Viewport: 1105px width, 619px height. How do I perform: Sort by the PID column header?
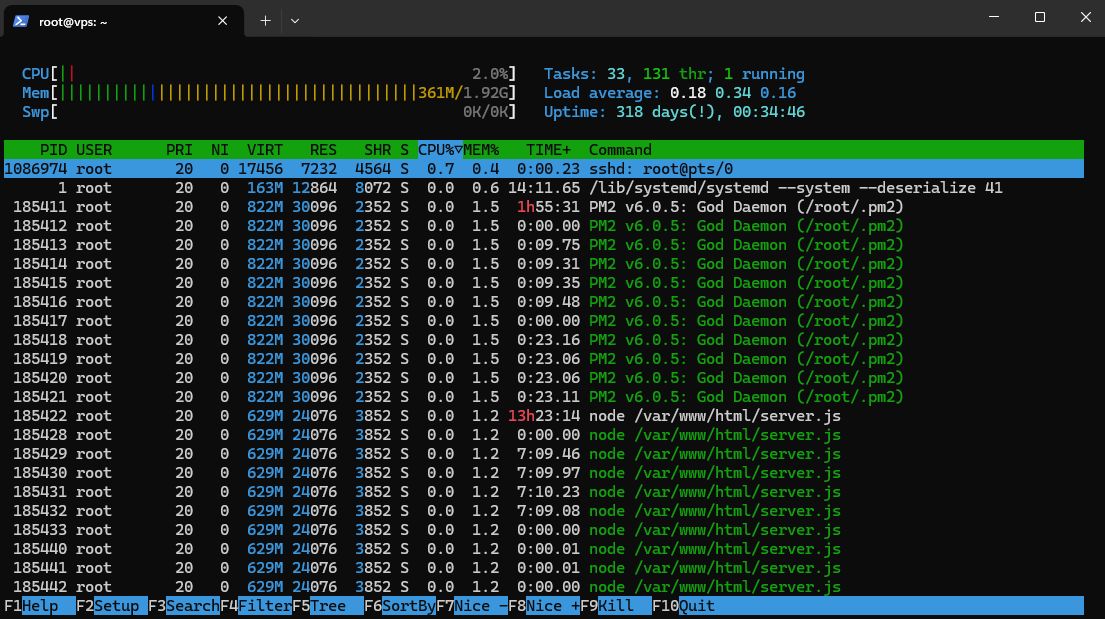click(53, 149)
